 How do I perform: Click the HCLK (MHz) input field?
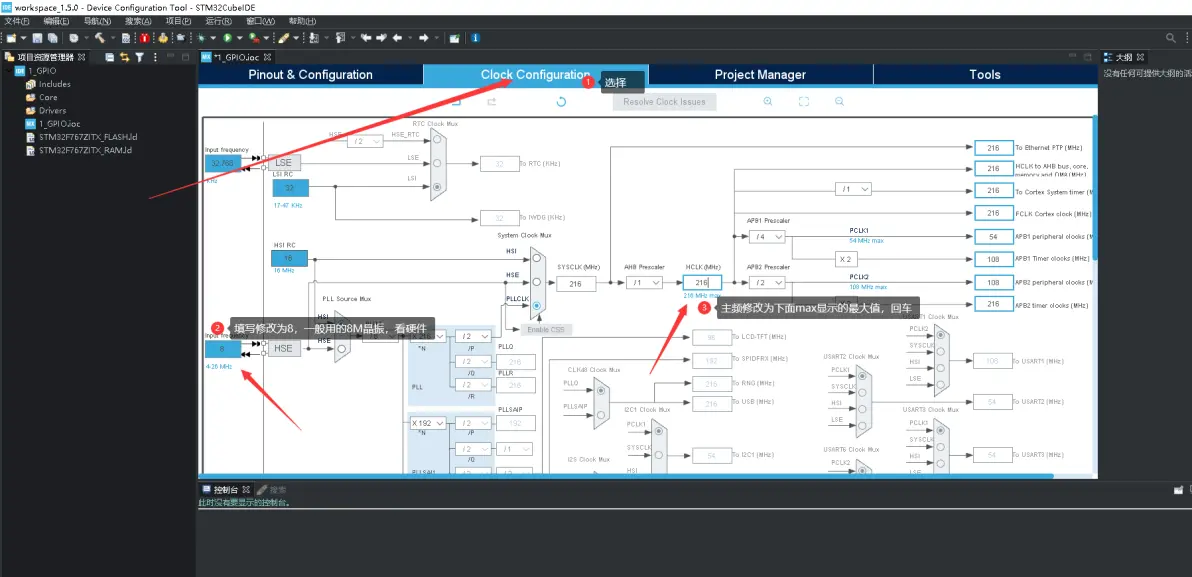pos(702,282)
